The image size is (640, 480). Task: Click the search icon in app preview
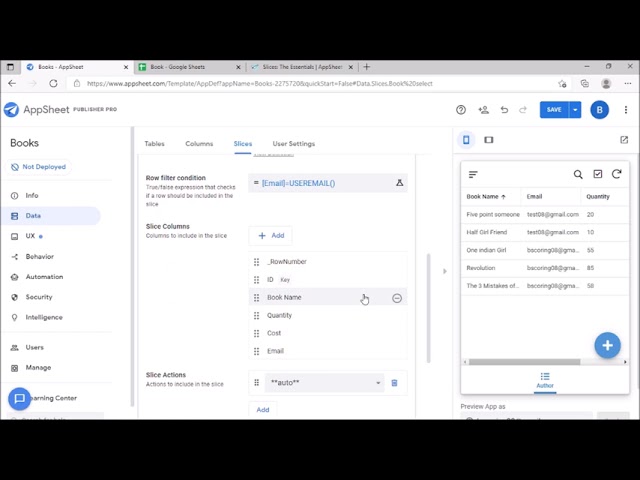click(x=578, y=175)
